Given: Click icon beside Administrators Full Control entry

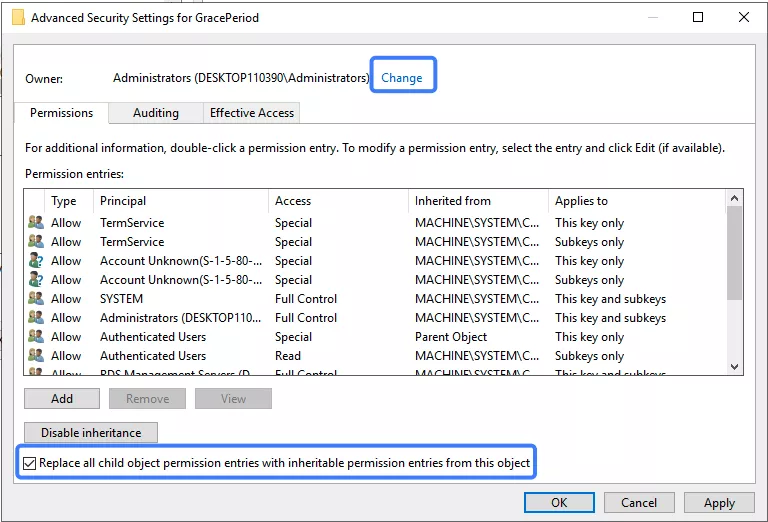Looking at the screenshot, I should pyautogui.click(x=36, y=318).
